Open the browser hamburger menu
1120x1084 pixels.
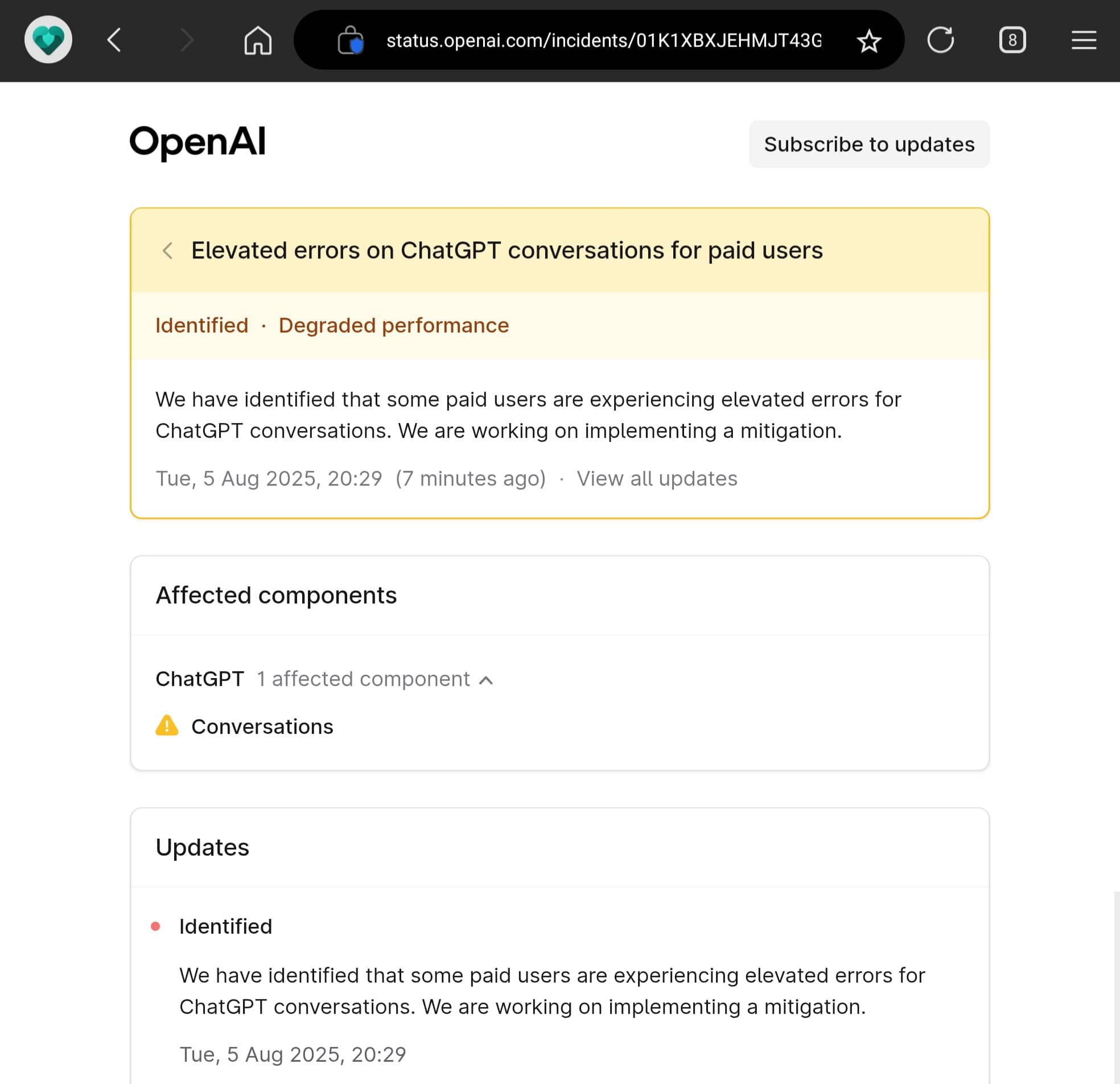pos(1084,40)
